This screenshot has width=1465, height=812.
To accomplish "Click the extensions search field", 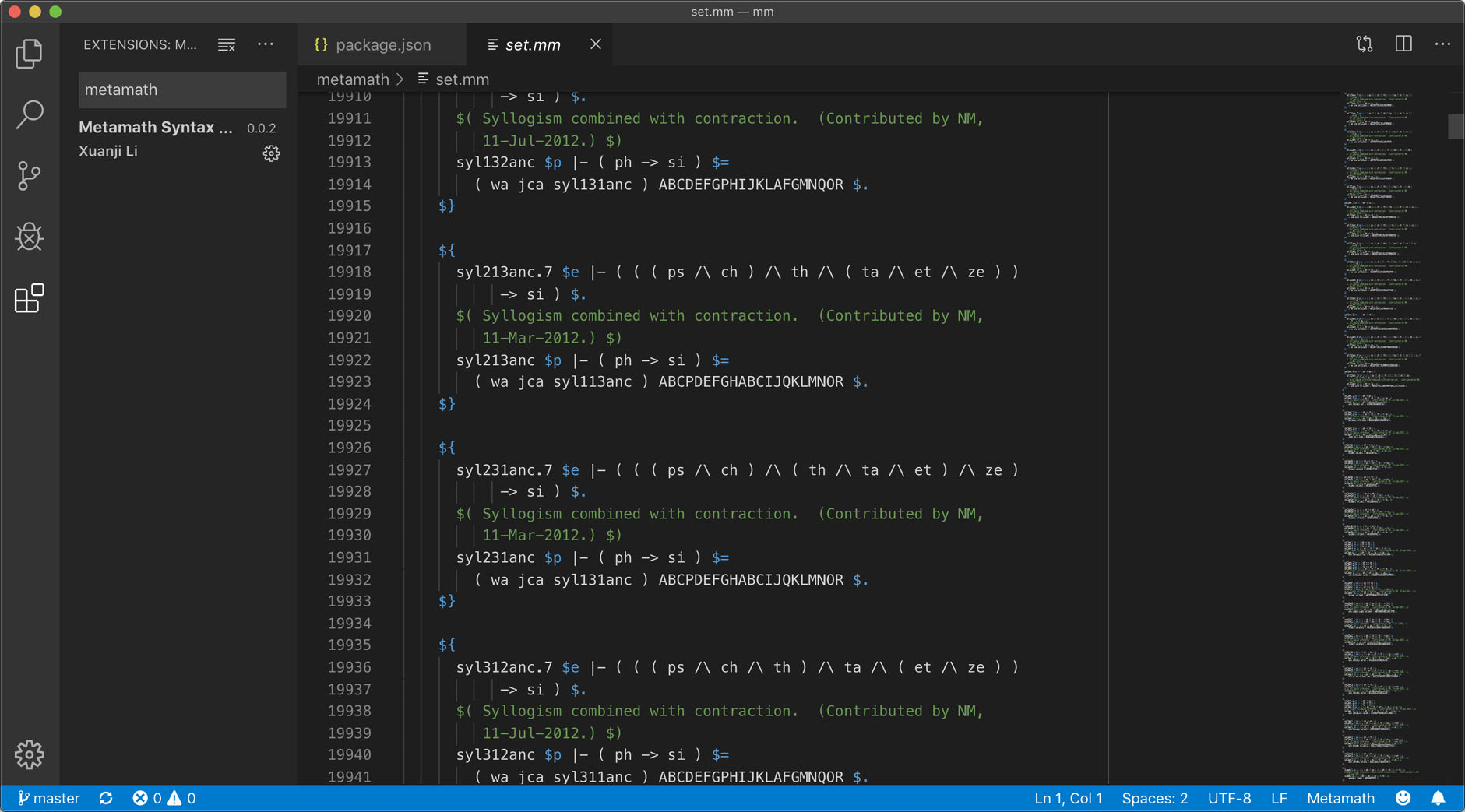I will 181,90.
